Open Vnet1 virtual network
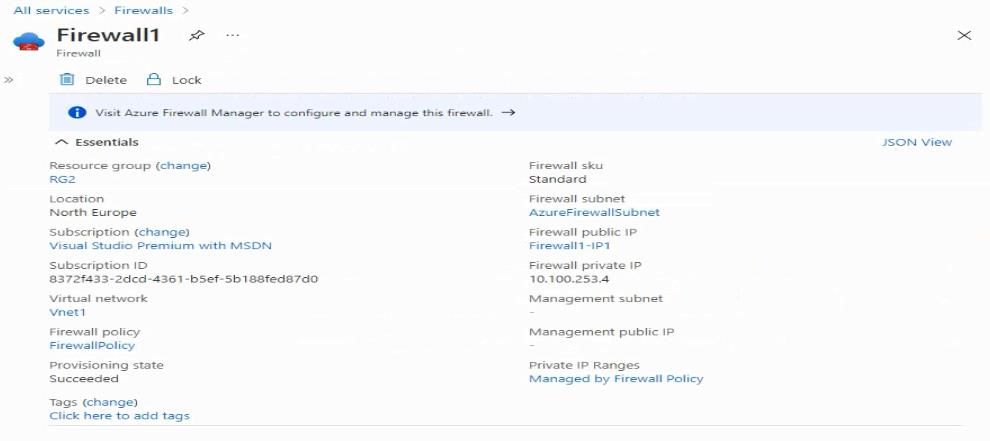Viewport: 990px width, 441px height. click(68, 312)
